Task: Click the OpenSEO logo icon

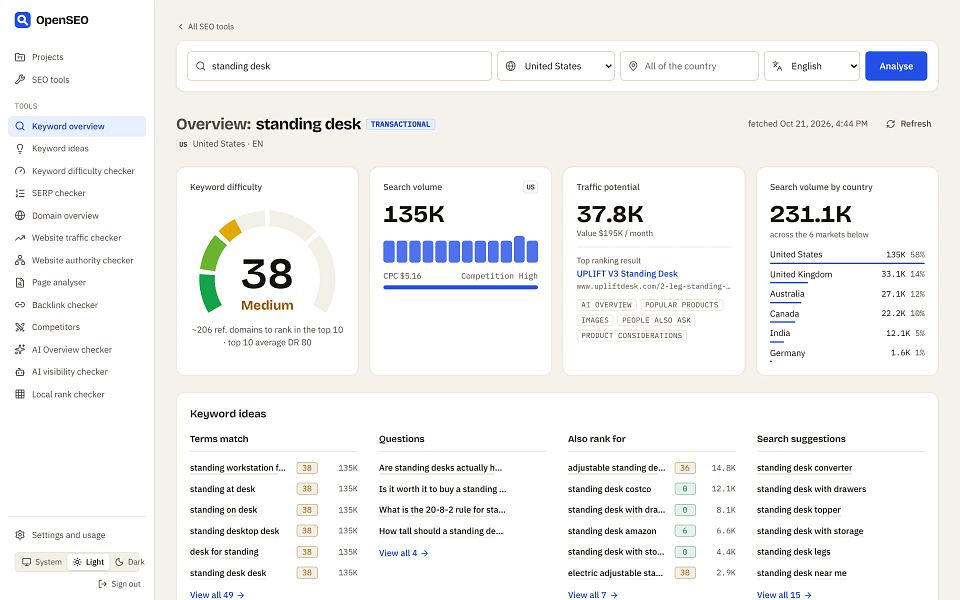Action: pyautogui.click(x=23, y=20)
